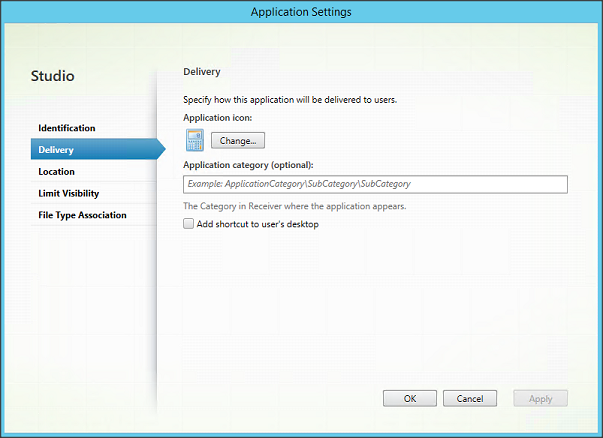Click the Studio title text
603x438 pixels.
pyautogui.click(x=53, y=76)
